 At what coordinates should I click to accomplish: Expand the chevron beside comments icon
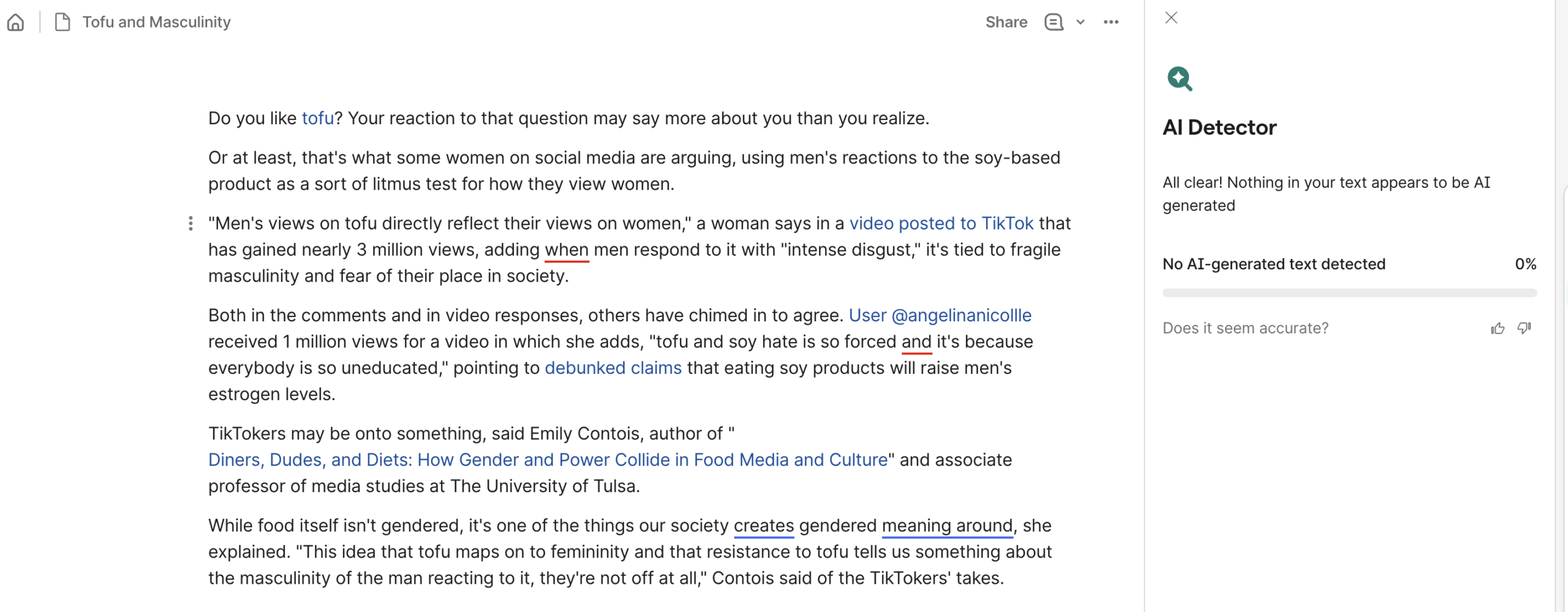1080,22
